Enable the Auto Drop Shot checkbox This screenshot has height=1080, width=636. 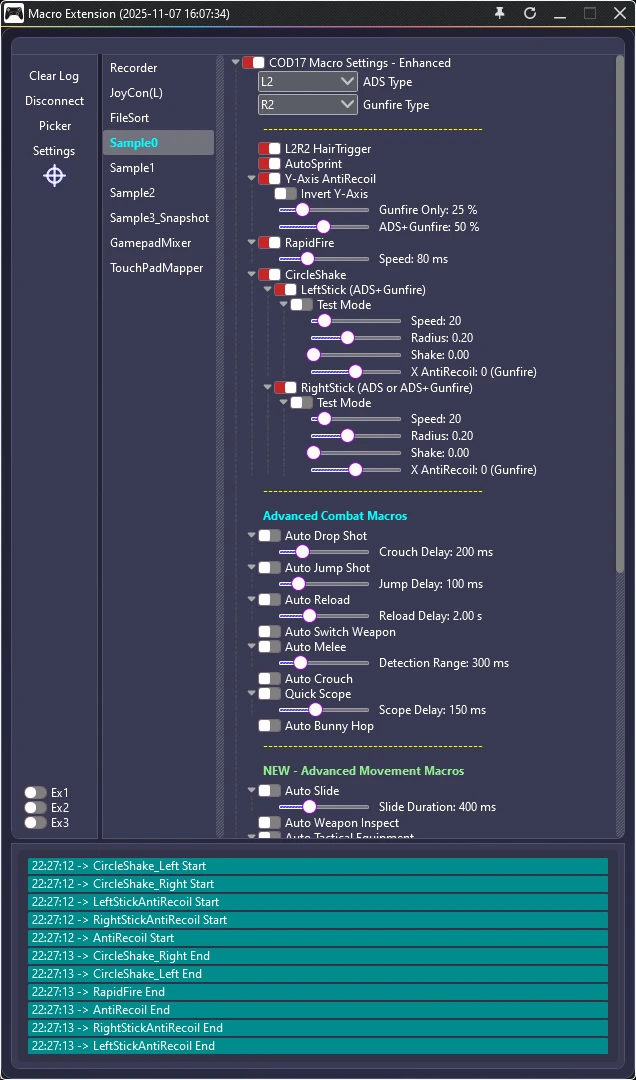pyautogui.click(x=270, y=536)
